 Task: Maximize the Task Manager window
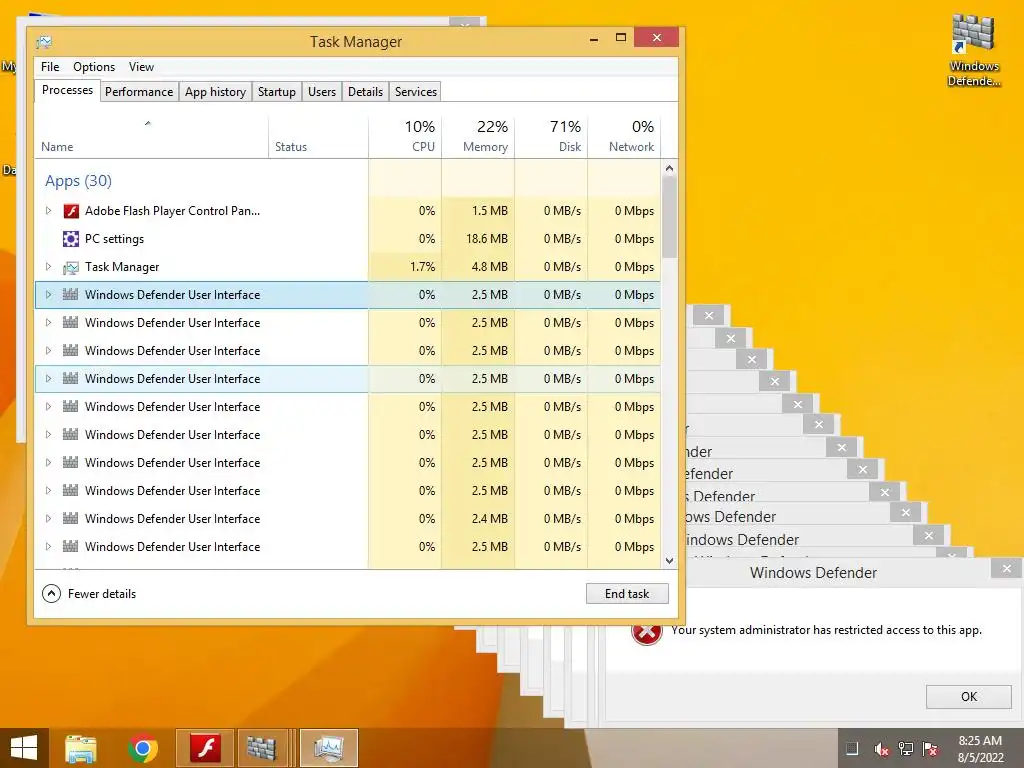tap(621, 38)
